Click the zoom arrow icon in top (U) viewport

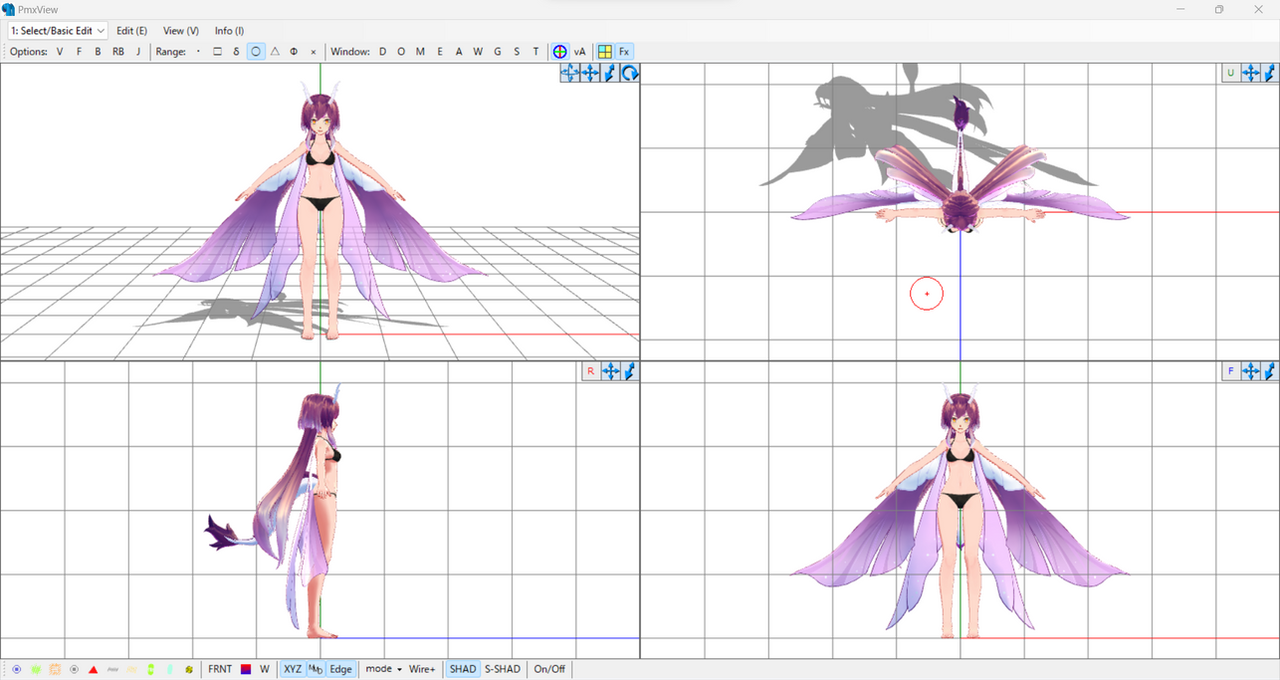click(1270, 73)
